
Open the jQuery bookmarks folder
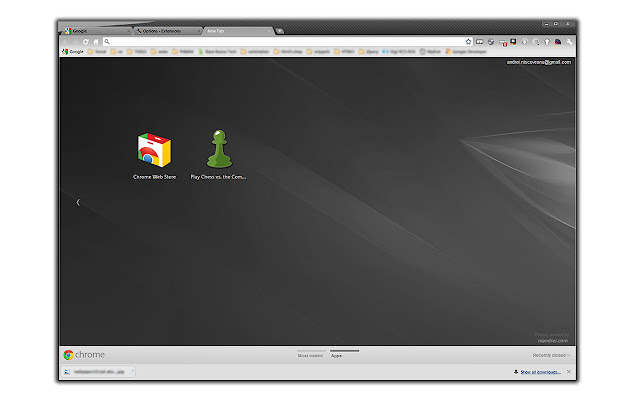369,51
